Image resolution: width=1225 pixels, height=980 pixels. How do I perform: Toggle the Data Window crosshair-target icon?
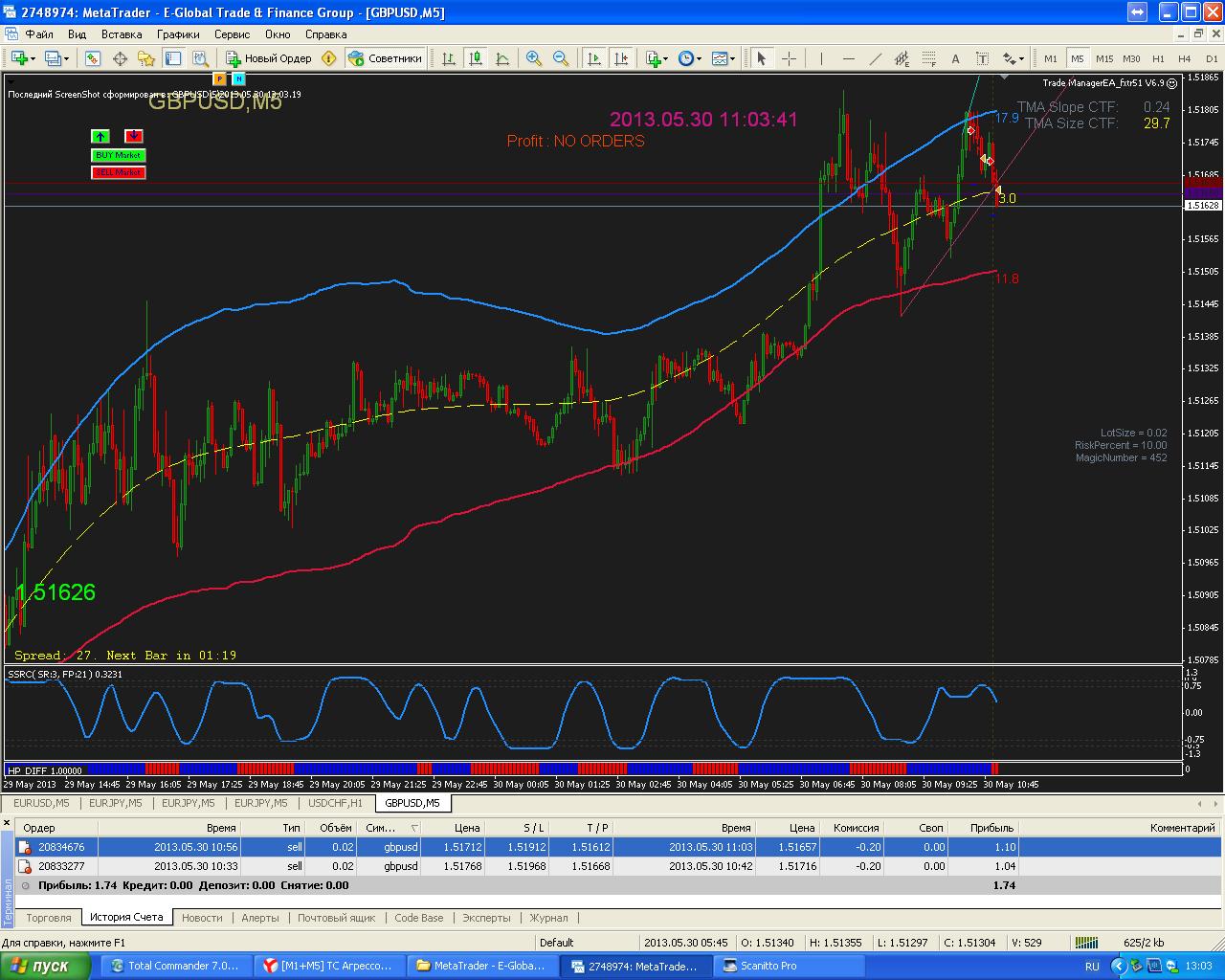click(x=120, y=58)
